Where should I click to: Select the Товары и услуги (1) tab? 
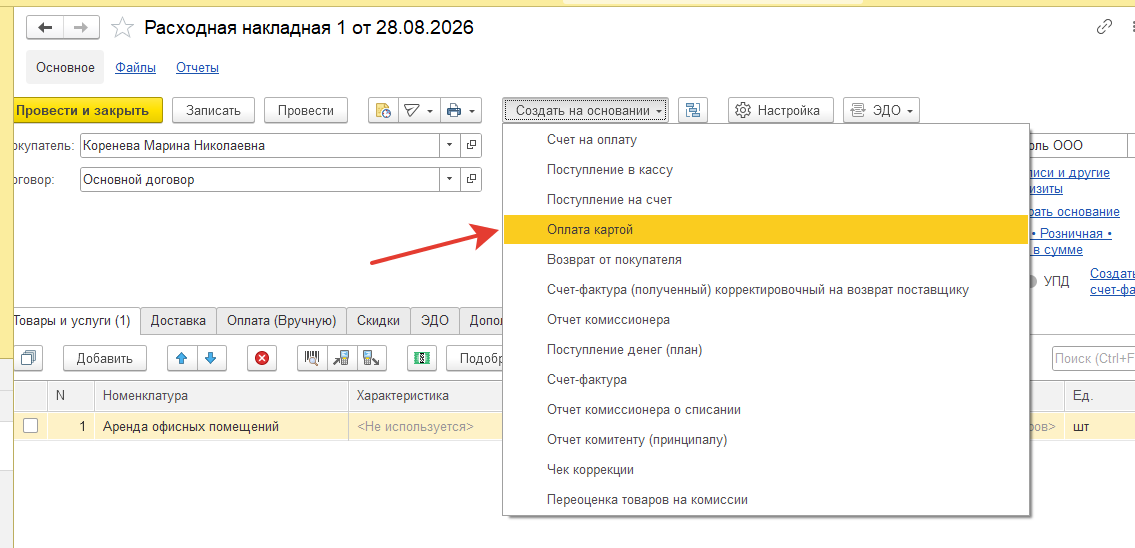click(x=76, y=321)
